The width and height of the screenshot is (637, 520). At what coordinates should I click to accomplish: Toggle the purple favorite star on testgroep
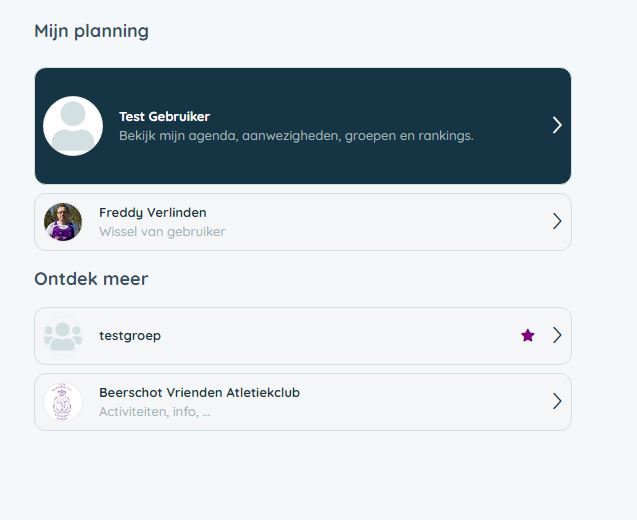coord(528,336)
